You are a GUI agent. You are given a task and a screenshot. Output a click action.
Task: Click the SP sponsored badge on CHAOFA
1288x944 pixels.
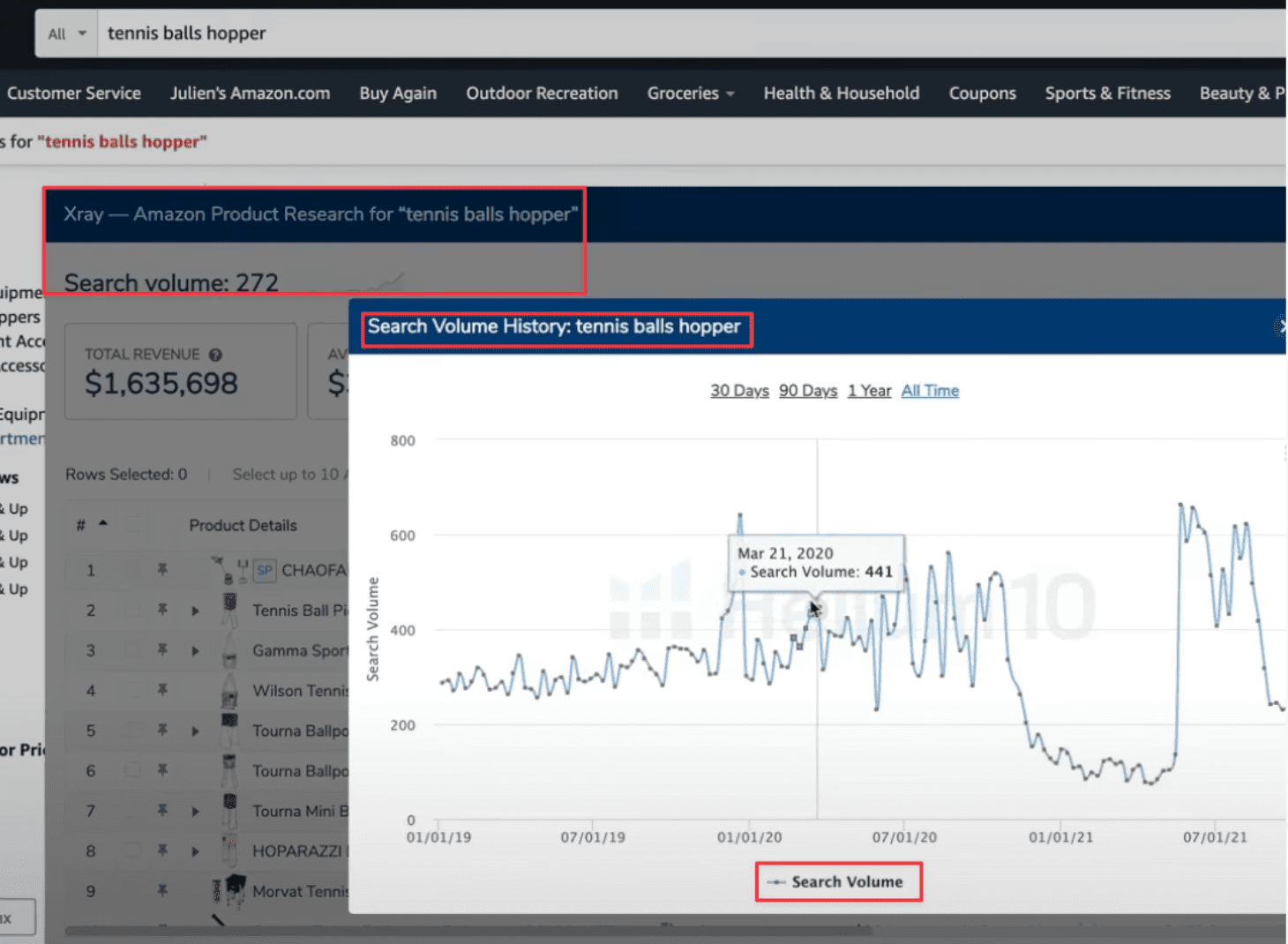(265, 570)
